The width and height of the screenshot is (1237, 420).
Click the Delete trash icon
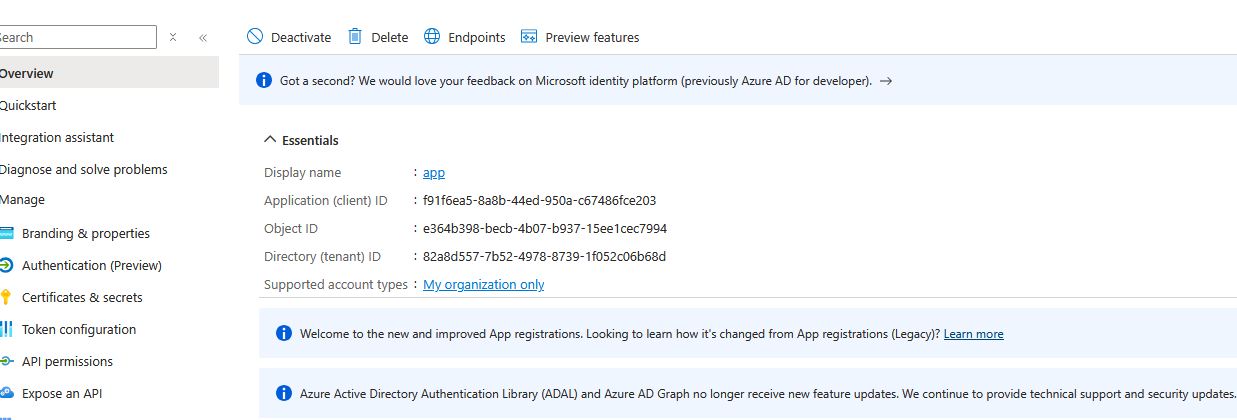355,37
